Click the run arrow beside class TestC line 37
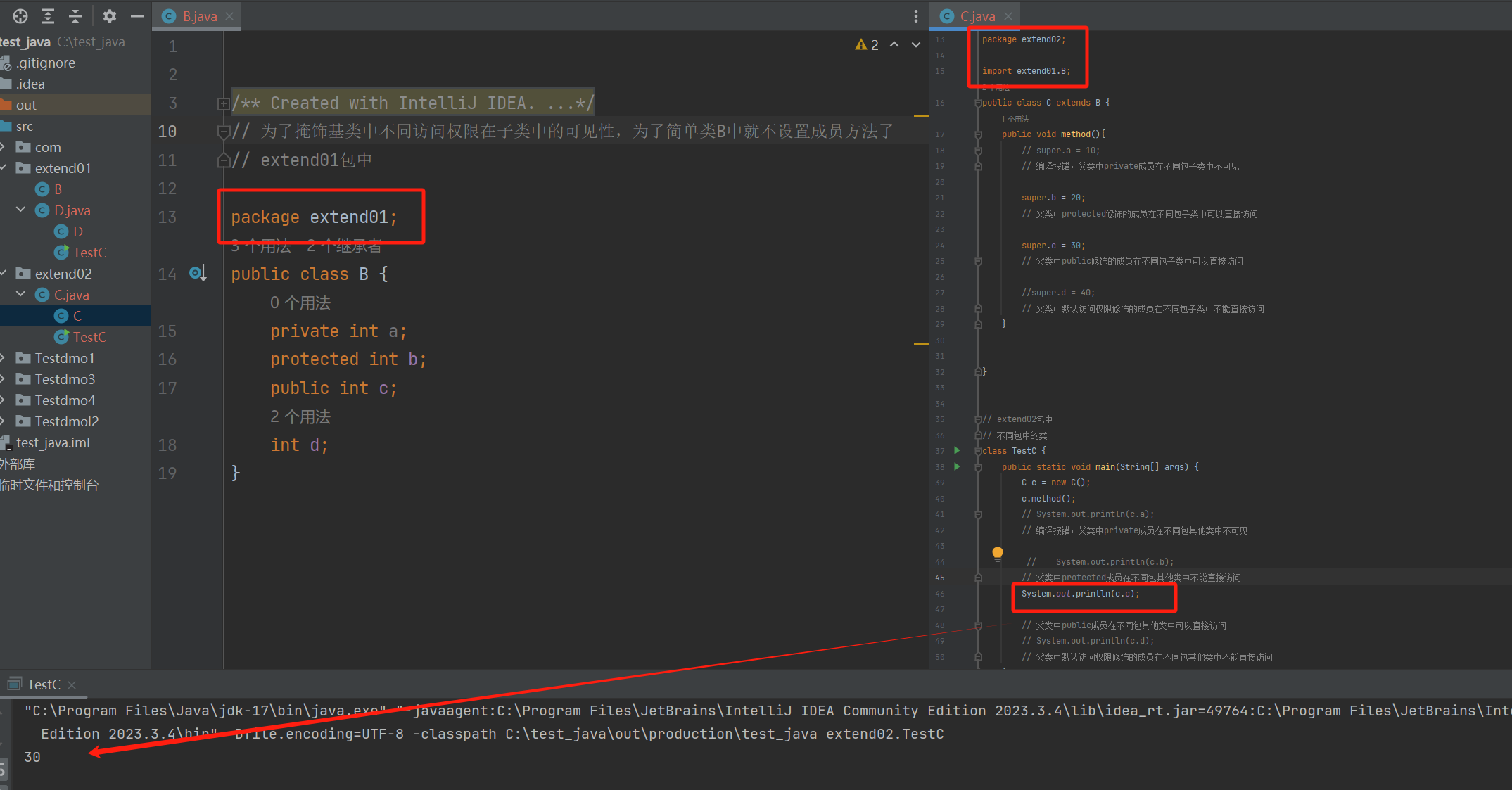The image size is (1512, 790). [x=957, y=450]
